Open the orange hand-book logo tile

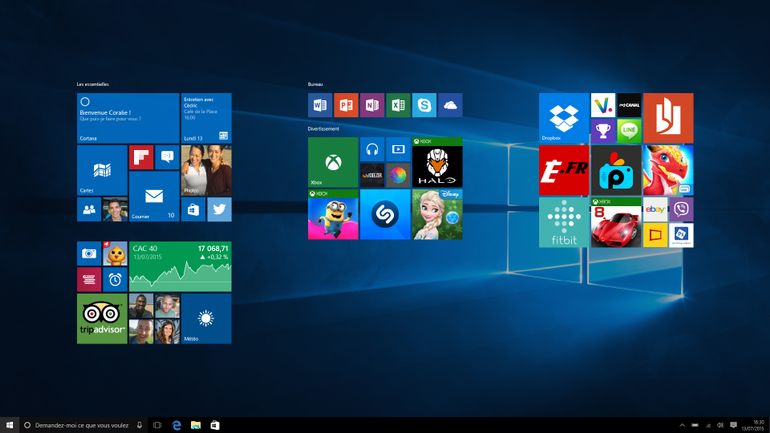point(668,118)
